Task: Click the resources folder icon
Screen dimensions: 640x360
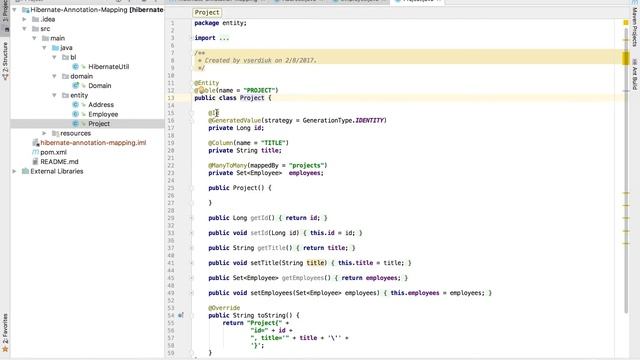Action: point(56,133)
